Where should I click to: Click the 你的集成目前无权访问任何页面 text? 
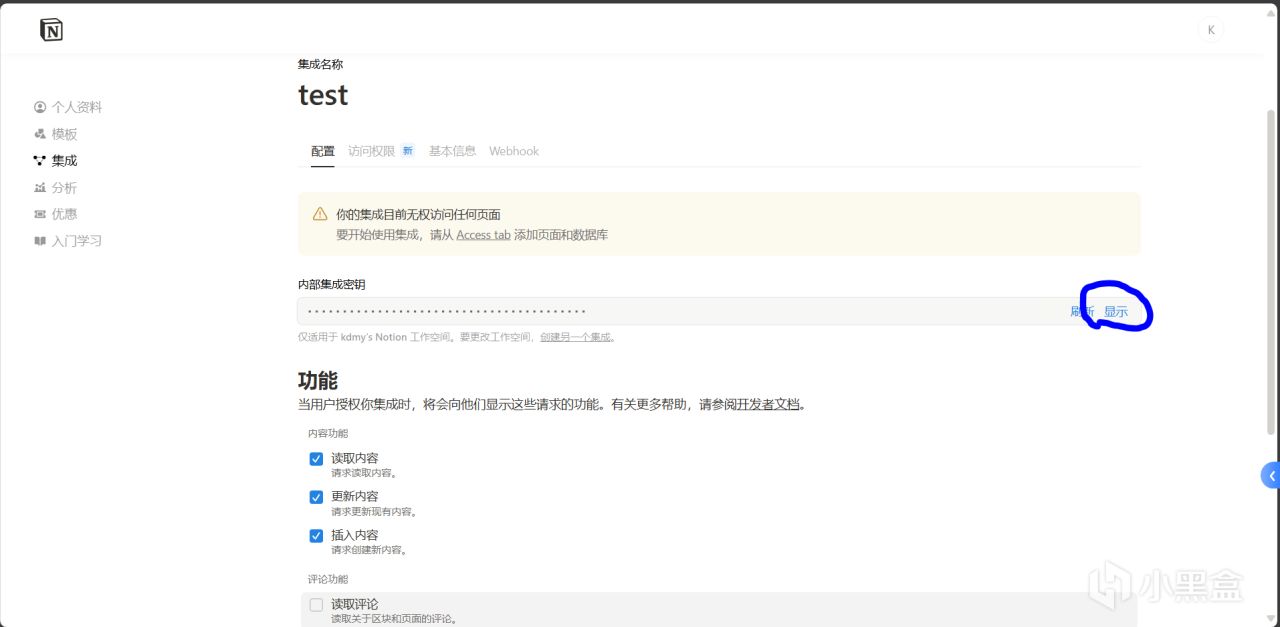tap(418, 214)
